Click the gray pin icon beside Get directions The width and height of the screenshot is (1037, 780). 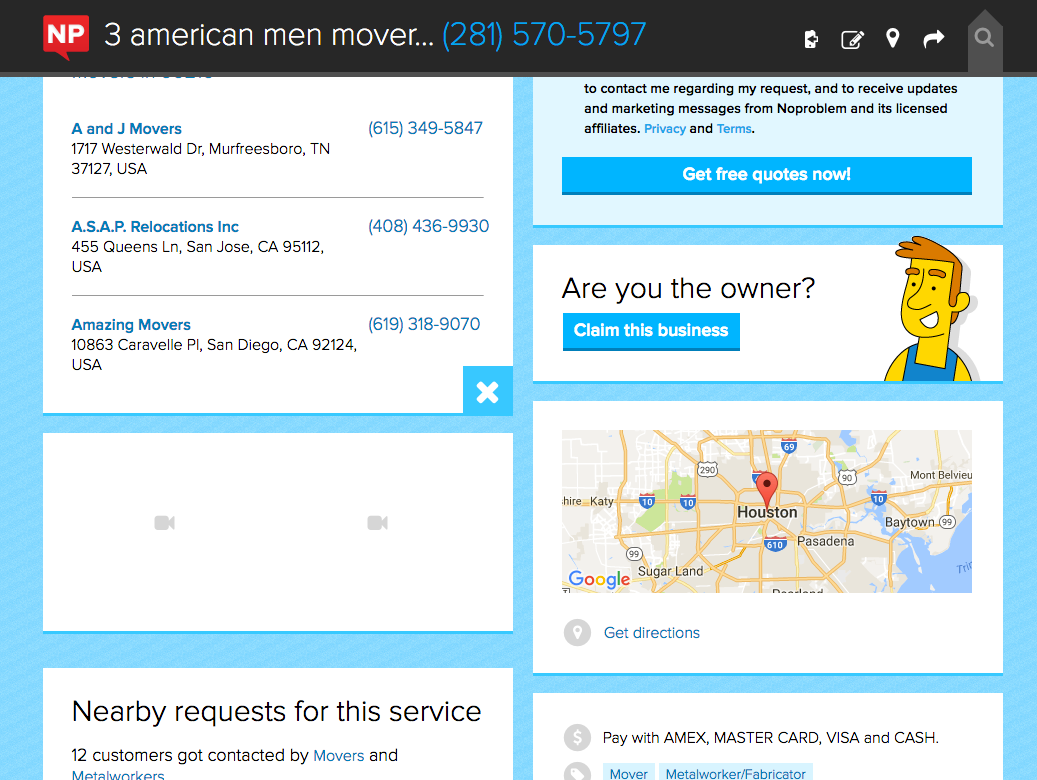pyautogui.click(x=577, y=633)
